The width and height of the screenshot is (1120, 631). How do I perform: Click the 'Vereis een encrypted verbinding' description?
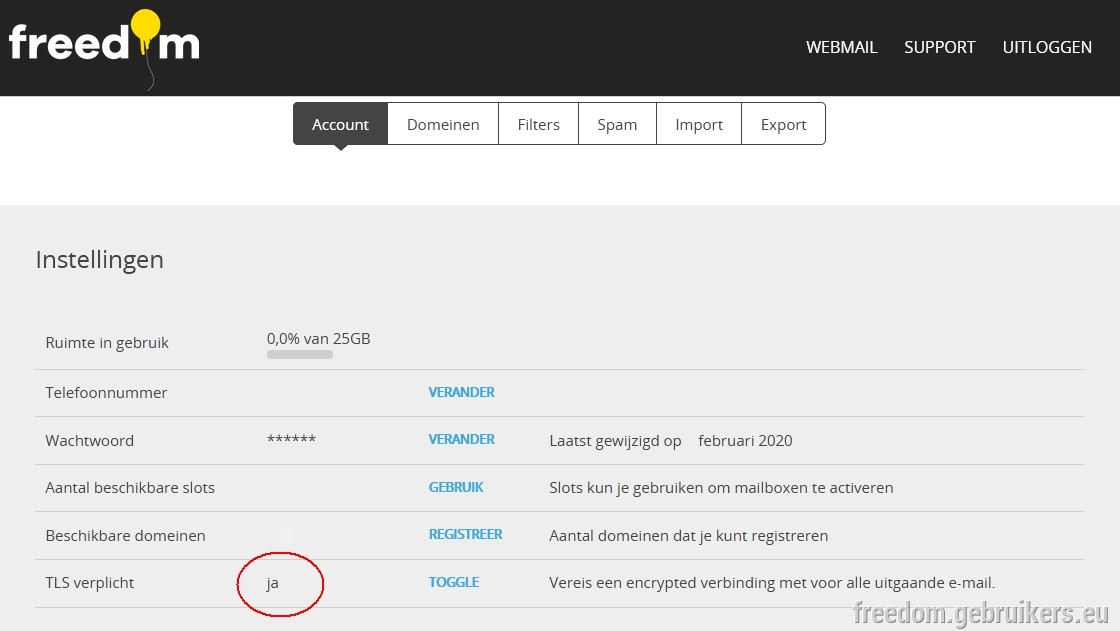(771, 582)
